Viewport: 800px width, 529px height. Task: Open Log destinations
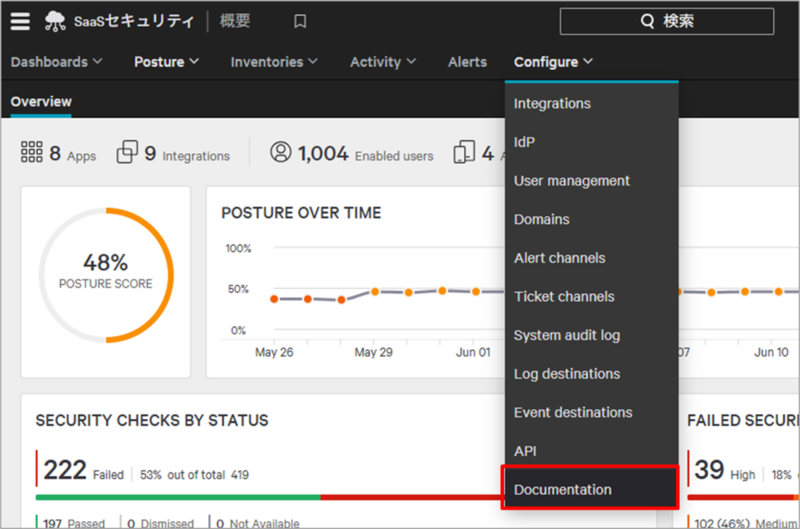point(592,374)
